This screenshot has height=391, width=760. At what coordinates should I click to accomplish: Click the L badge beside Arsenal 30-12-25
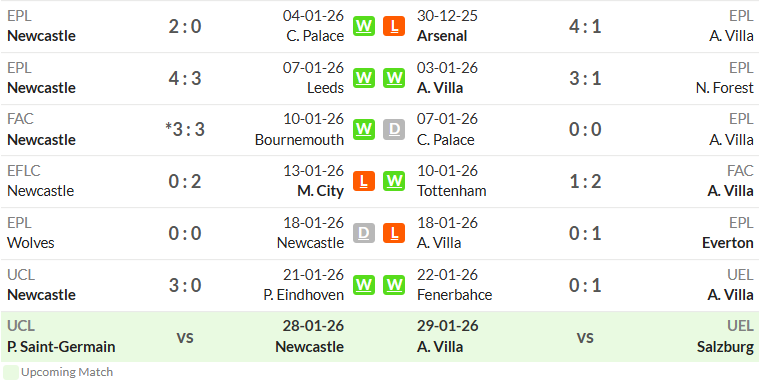[394, 26]
